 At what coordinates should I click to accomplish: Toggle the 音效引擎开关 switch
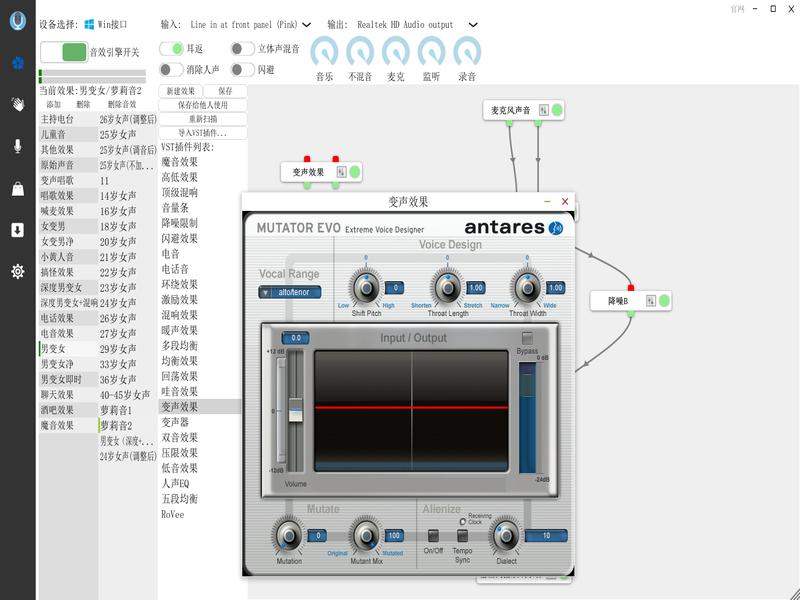(64, 52)
